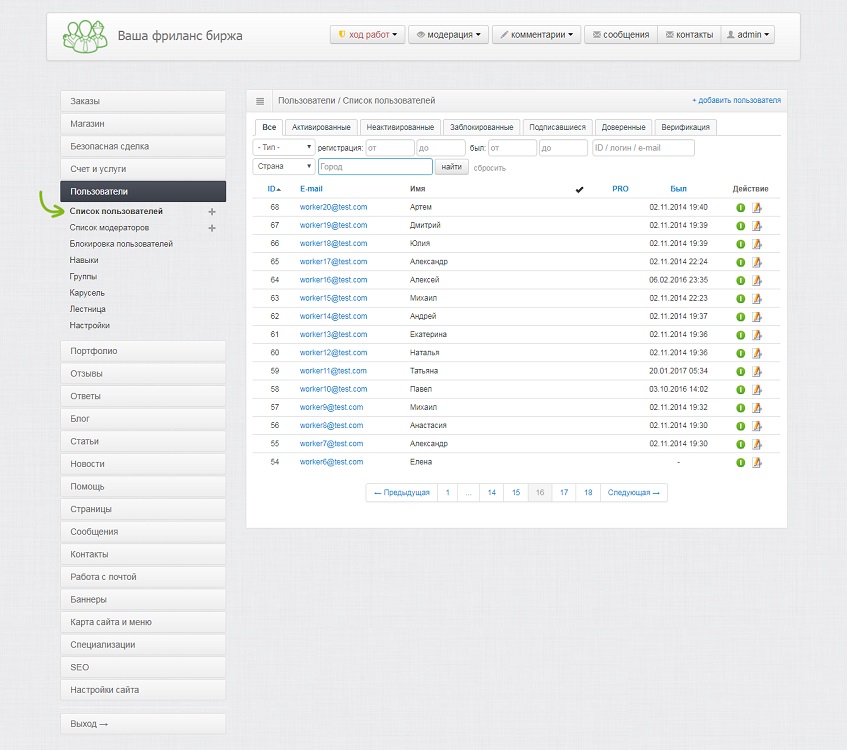Click the сбросить reset link
The image size is (847, 750).
[x=489, y=168]
